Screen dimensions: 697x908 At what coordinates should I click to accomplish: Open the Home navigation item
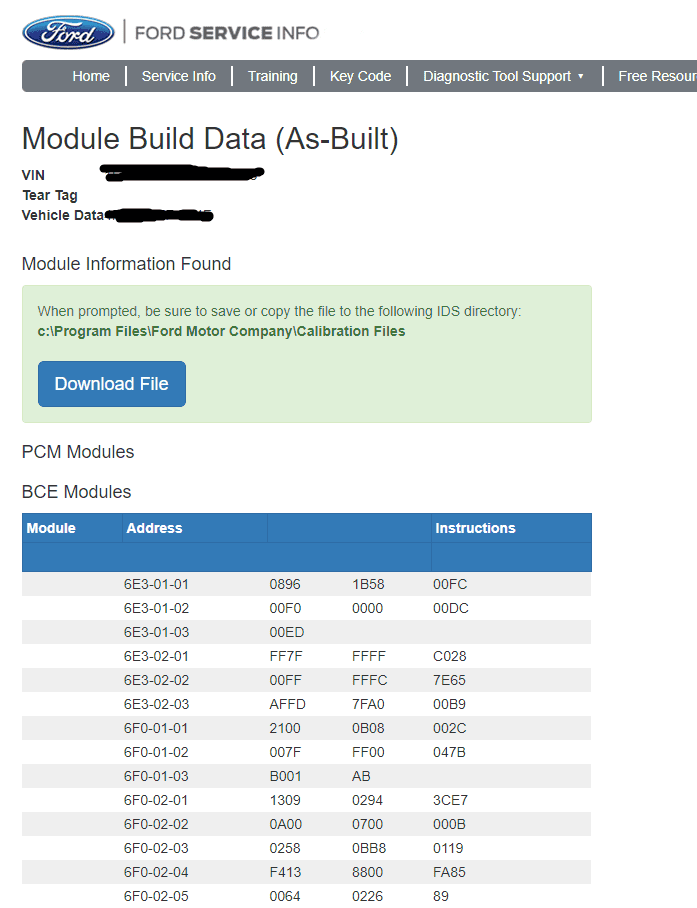tap(91, 75)
